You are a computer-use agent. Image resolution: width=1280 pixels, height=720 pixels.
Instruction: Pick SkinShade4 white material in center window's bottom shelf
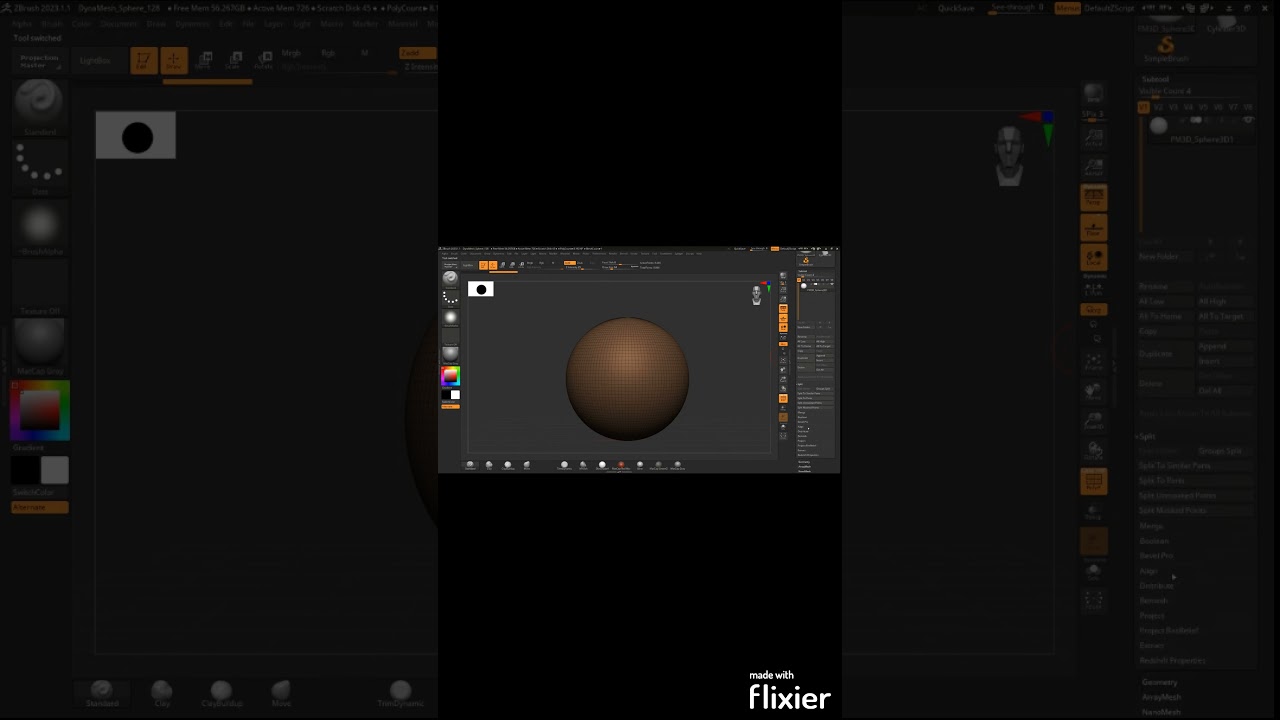[x=602, y=465]
